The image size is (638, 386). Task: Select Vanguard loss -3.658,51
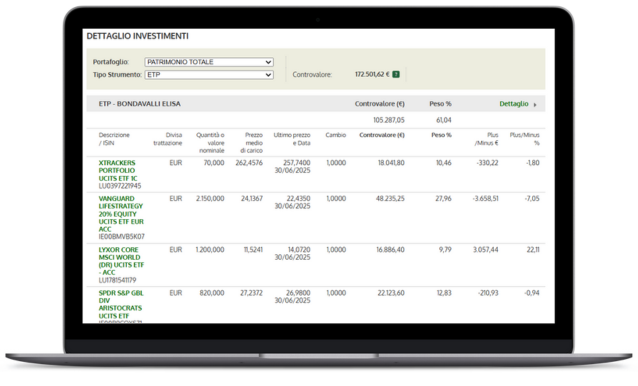485,198
